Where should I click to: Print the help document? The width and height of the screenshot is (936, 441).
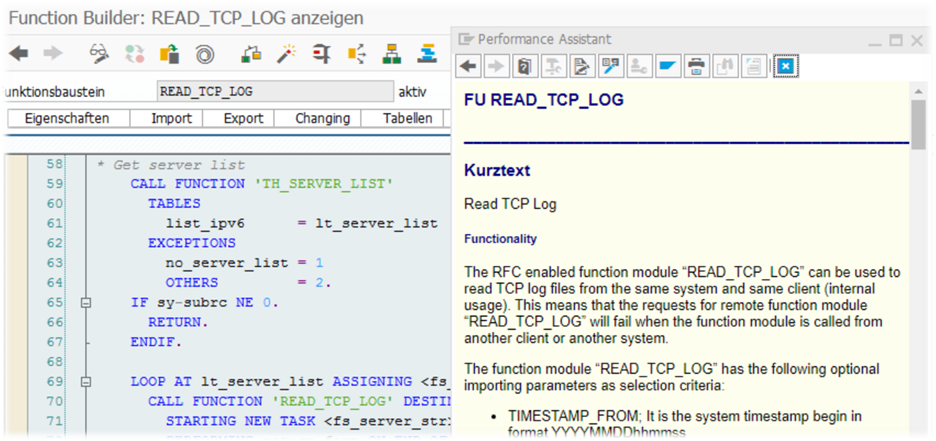[x=696, y=66]
